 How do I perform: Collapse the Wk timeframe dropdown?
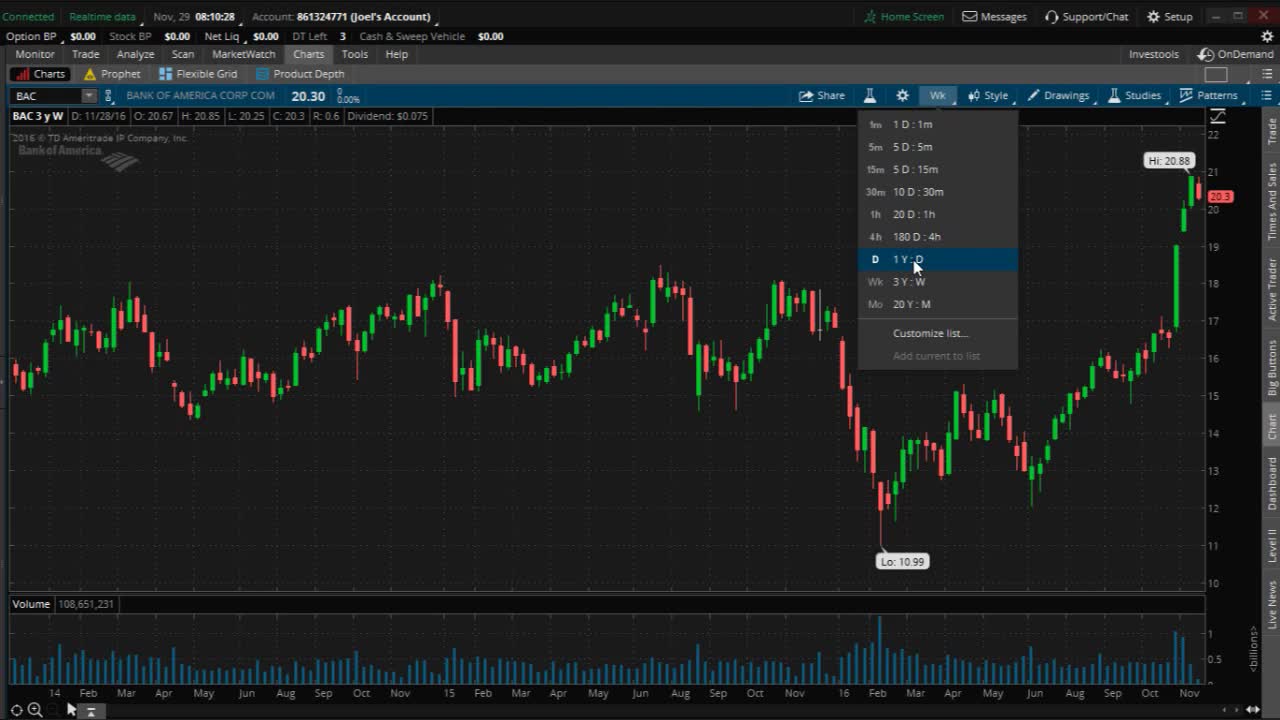coord(937,96)
